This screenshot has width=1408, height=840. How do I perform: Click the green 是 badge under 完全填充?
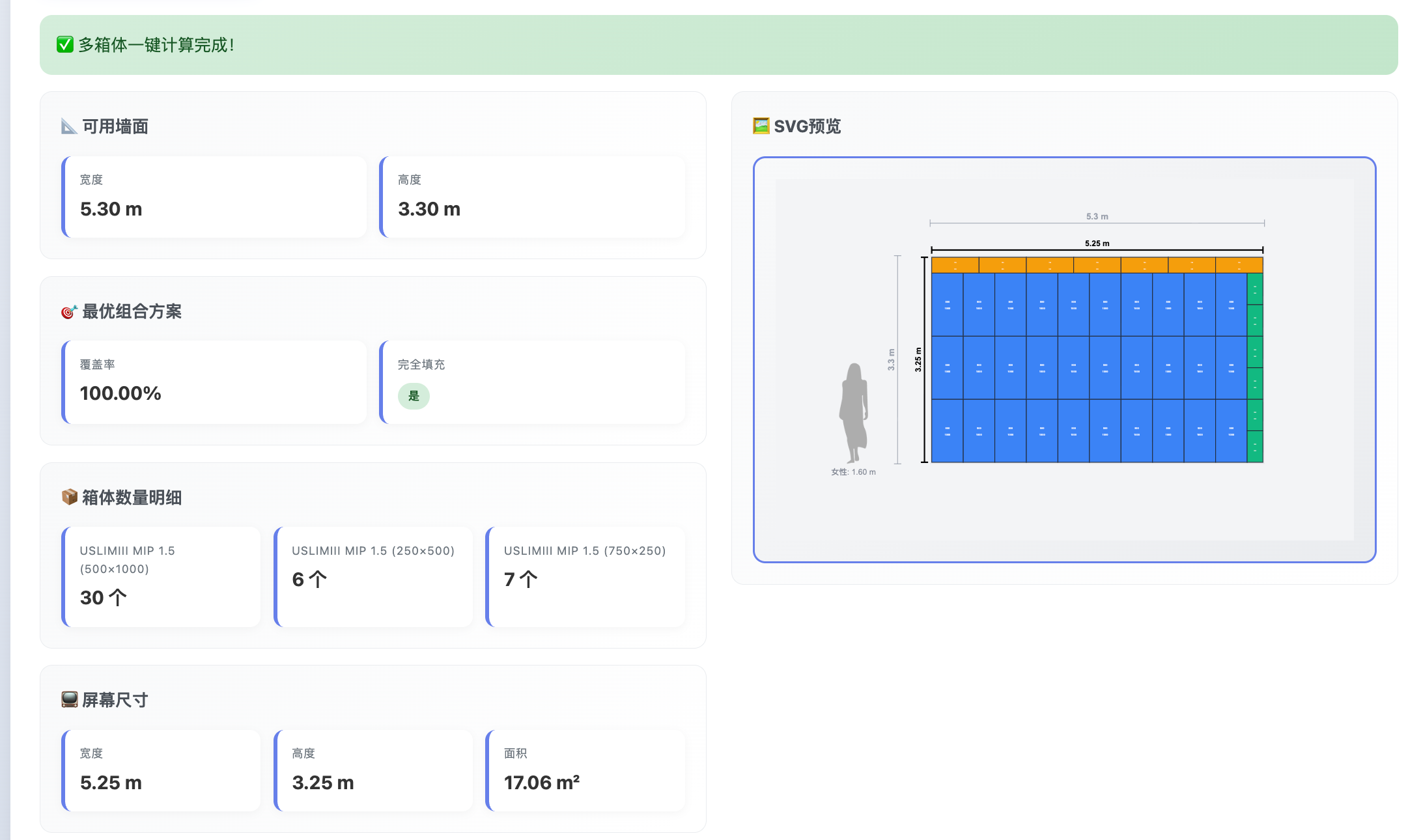coord(414,396)
